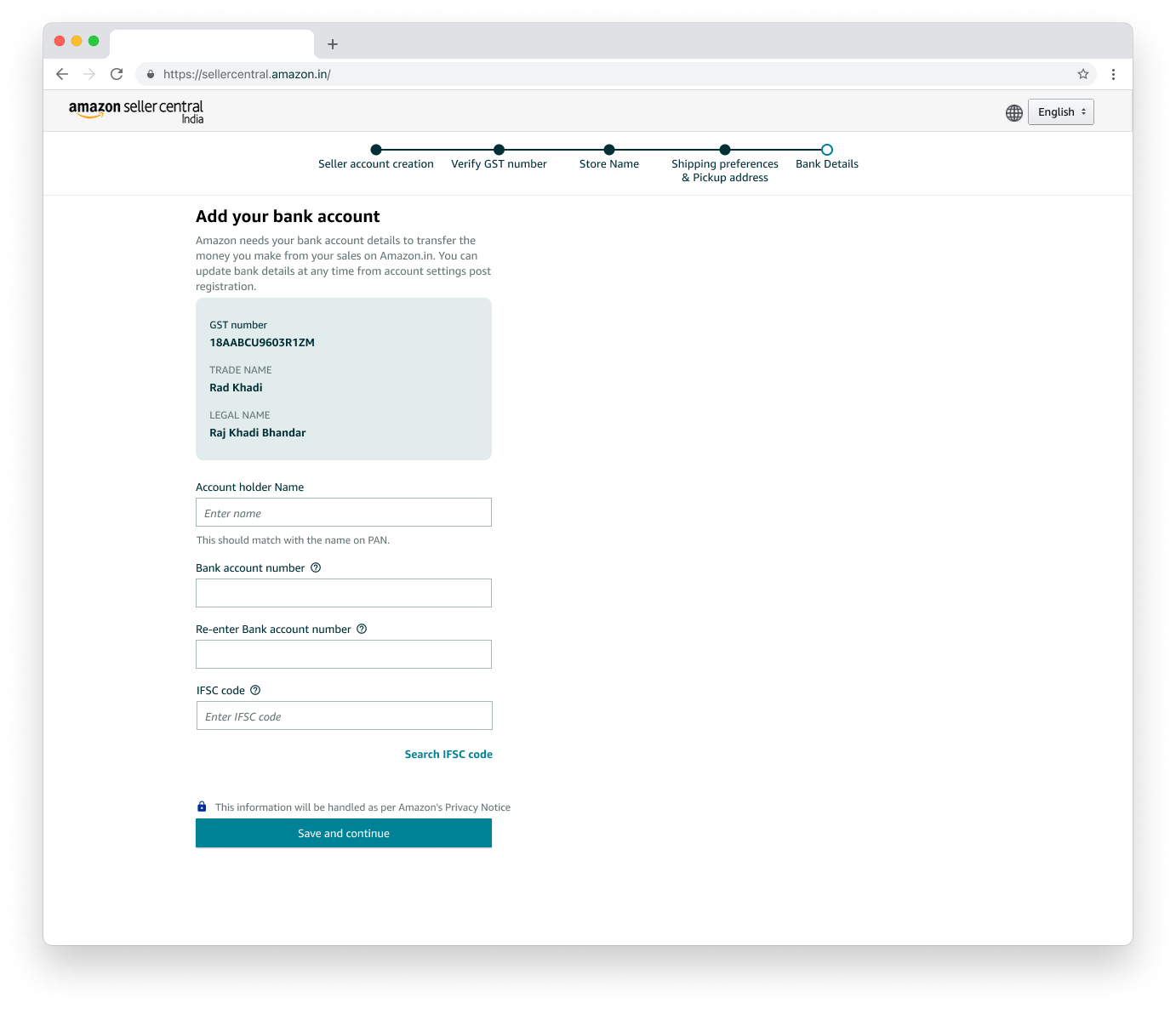Image resolution: width=1176 pixels, height=1009 pixels.
Task: Open the Search IFSC code link
Action: click(x=448, y=754)
